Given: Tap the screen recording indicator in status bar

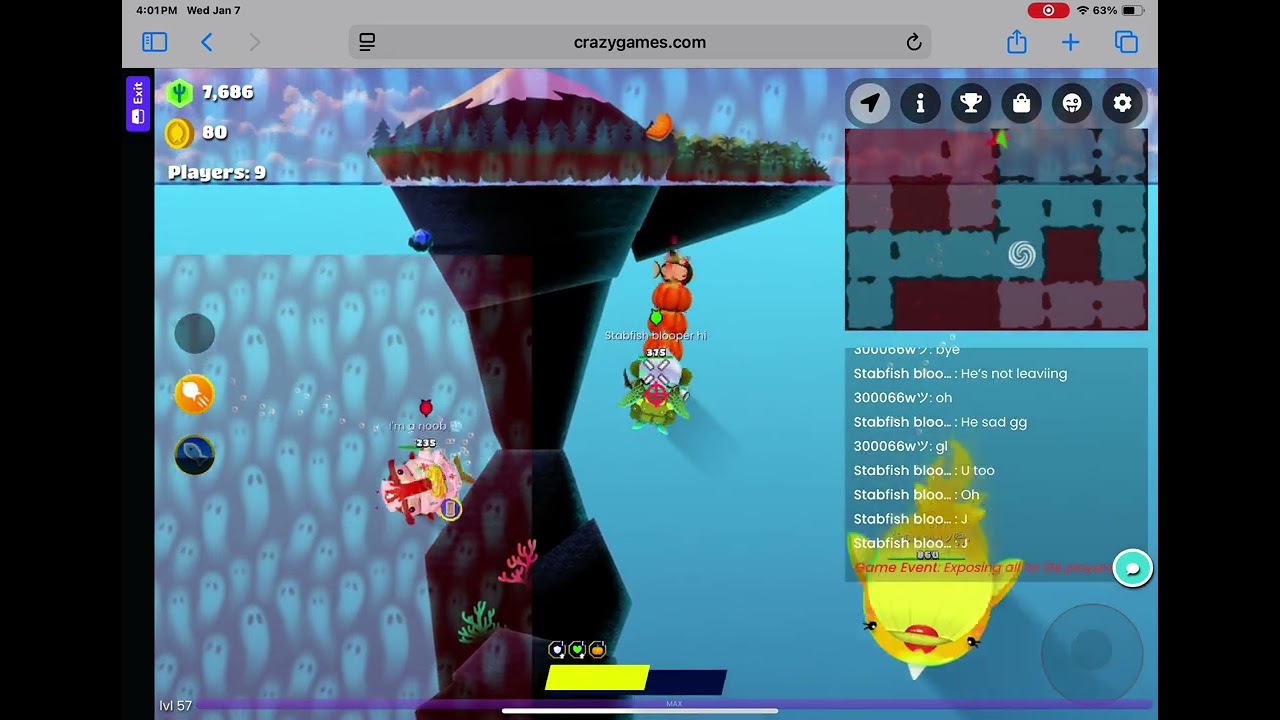Looking at the screenshot, I should tap(1048, 10).
